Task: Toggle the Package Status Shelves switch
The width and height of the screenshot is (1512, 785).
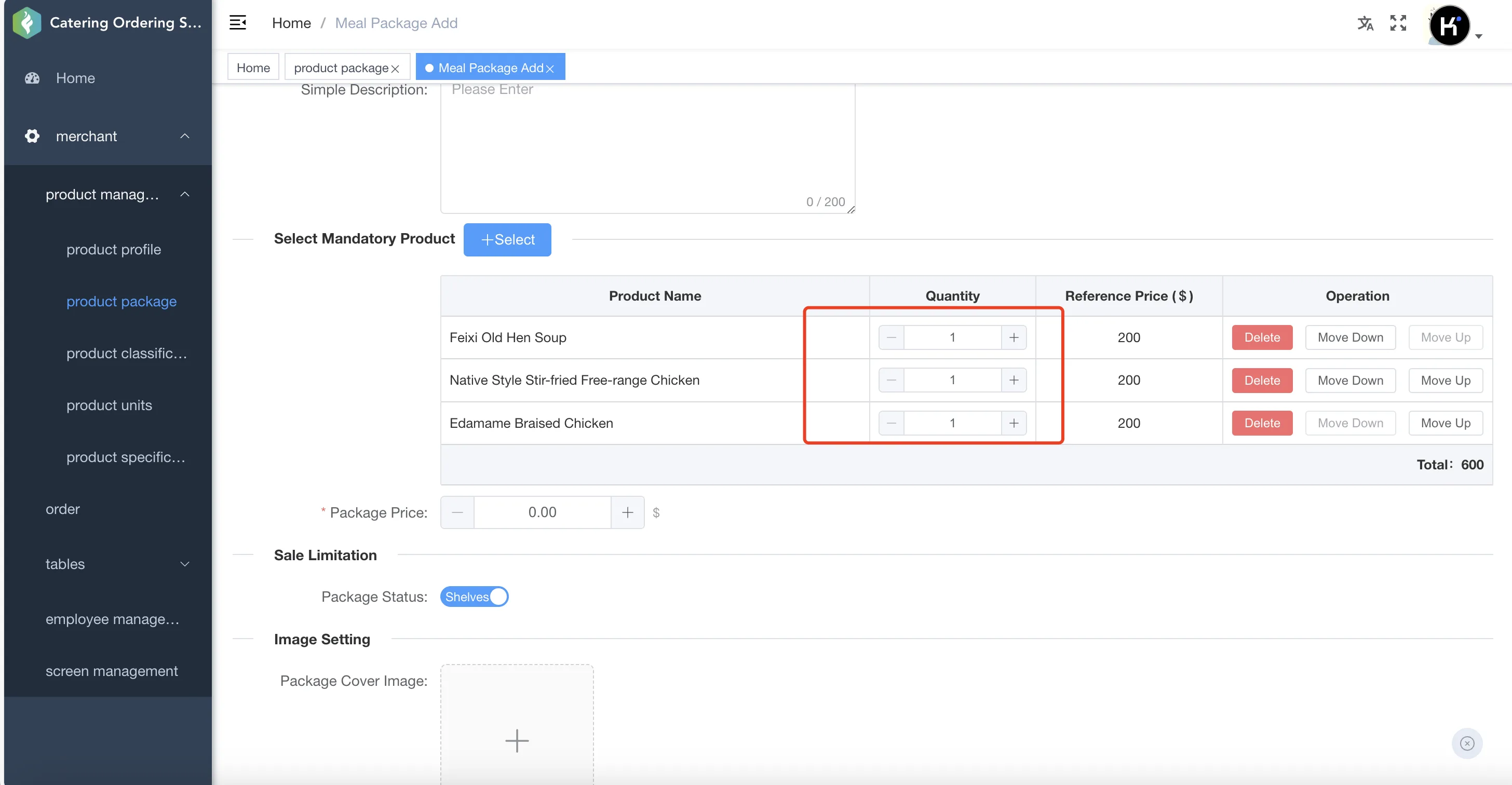Action: (474, 597)
